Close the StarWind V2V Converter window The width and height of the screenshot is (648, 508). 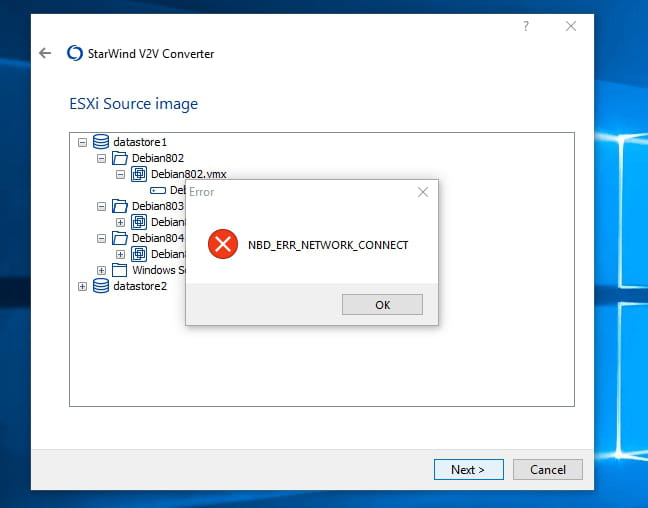[x=571, y=26]
